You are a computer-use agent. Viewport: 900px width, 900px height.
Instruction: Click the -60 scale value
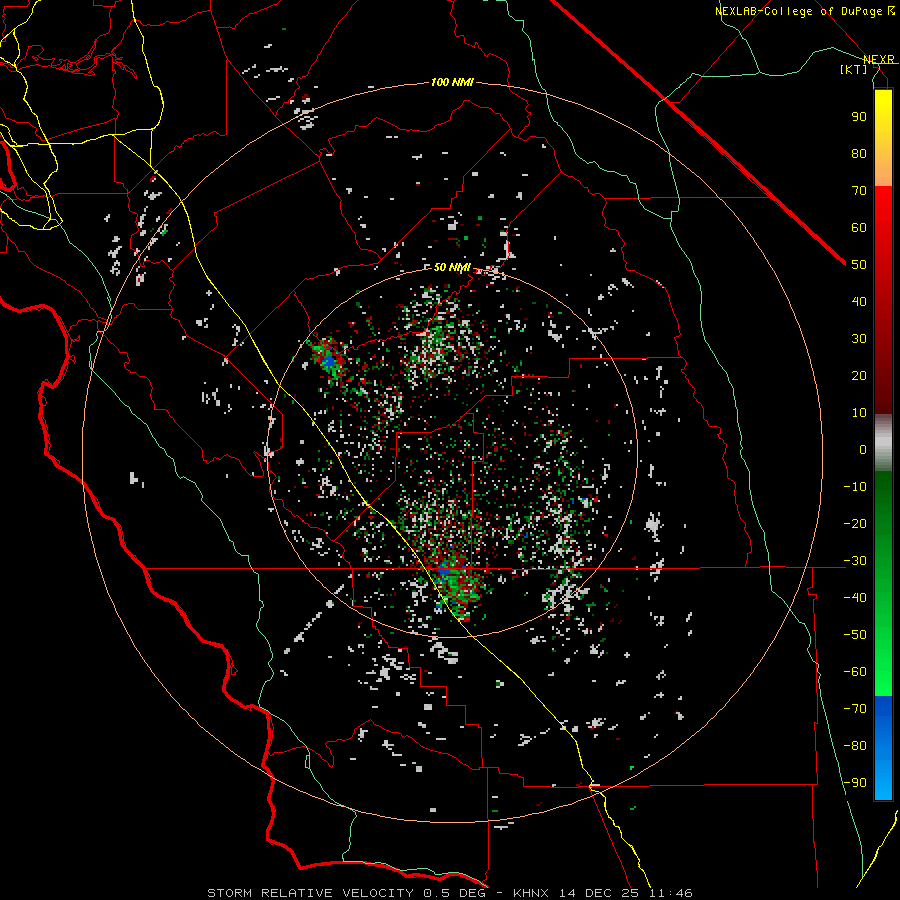point(855,672)
